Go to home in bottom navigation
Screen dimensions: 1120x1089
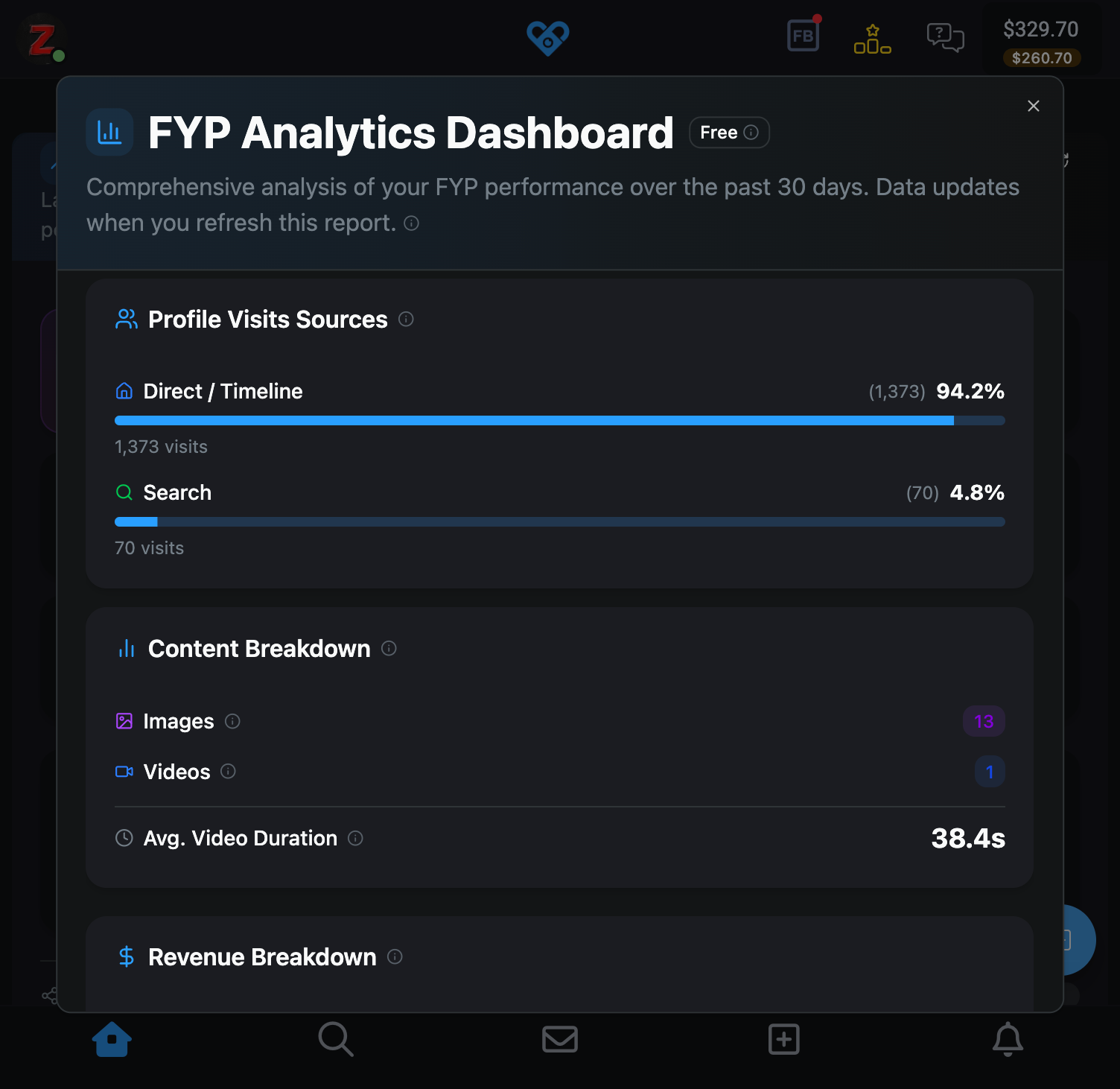coord(112,1039)
